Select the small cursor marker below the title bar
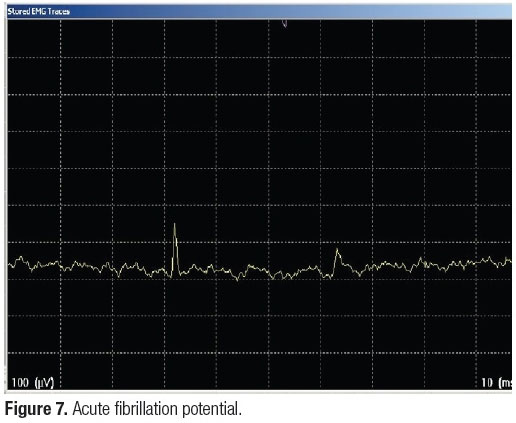 pos(285,23)
